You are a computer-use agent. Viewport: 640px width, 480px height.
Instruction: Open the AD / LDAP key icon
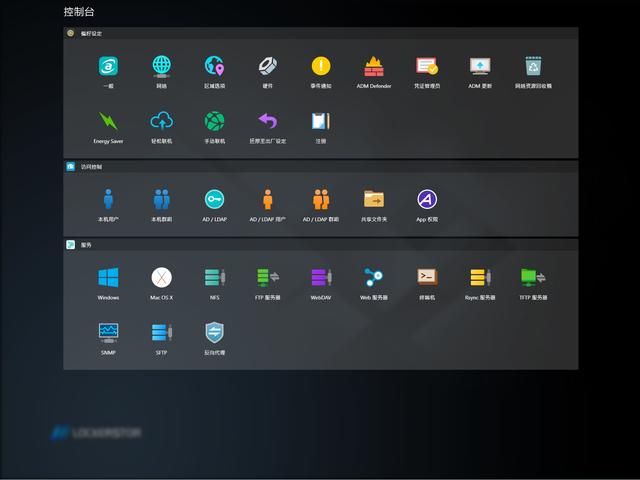click(x=215, y=199)
